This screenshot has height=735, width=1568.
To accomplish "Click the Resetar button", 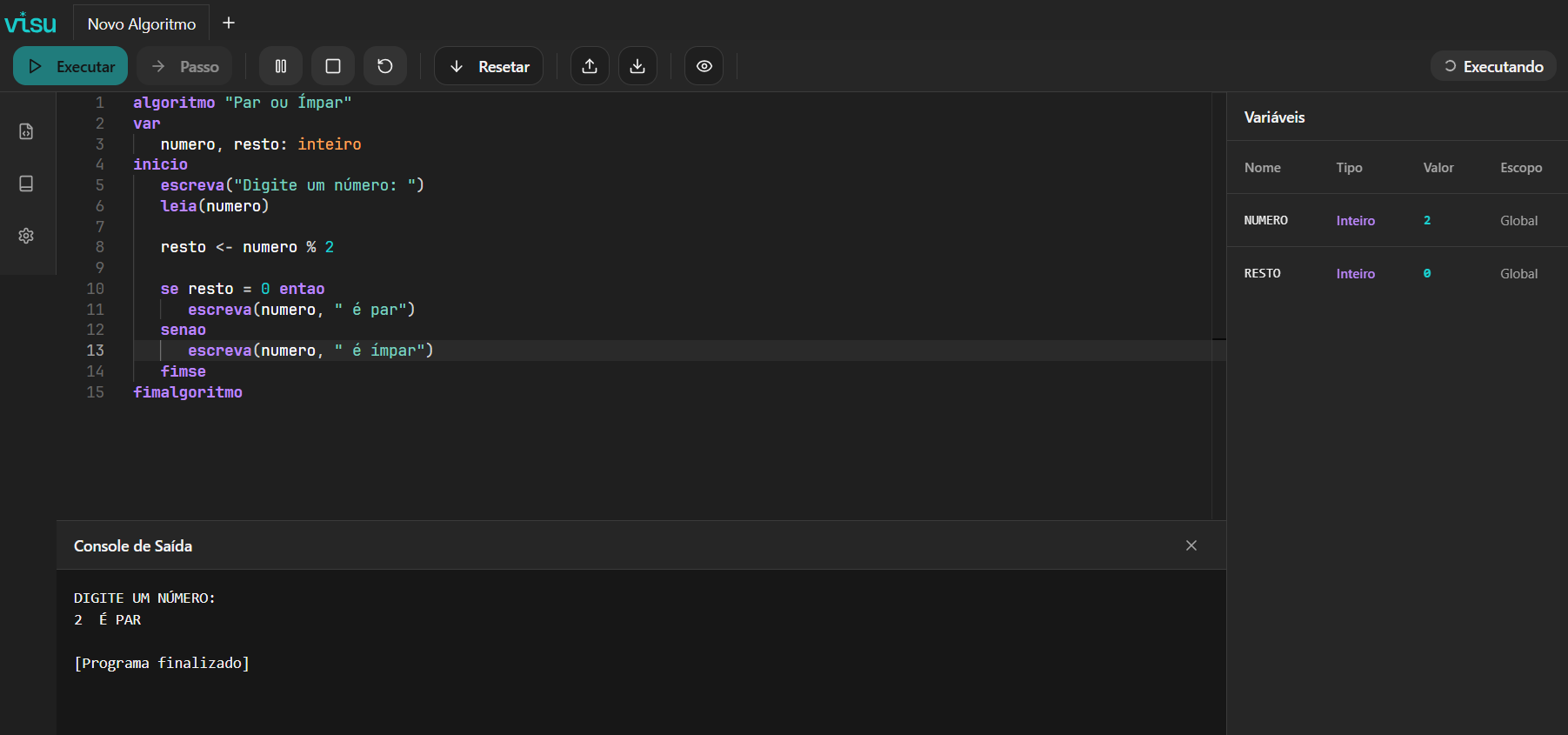I will coord(489,66).
